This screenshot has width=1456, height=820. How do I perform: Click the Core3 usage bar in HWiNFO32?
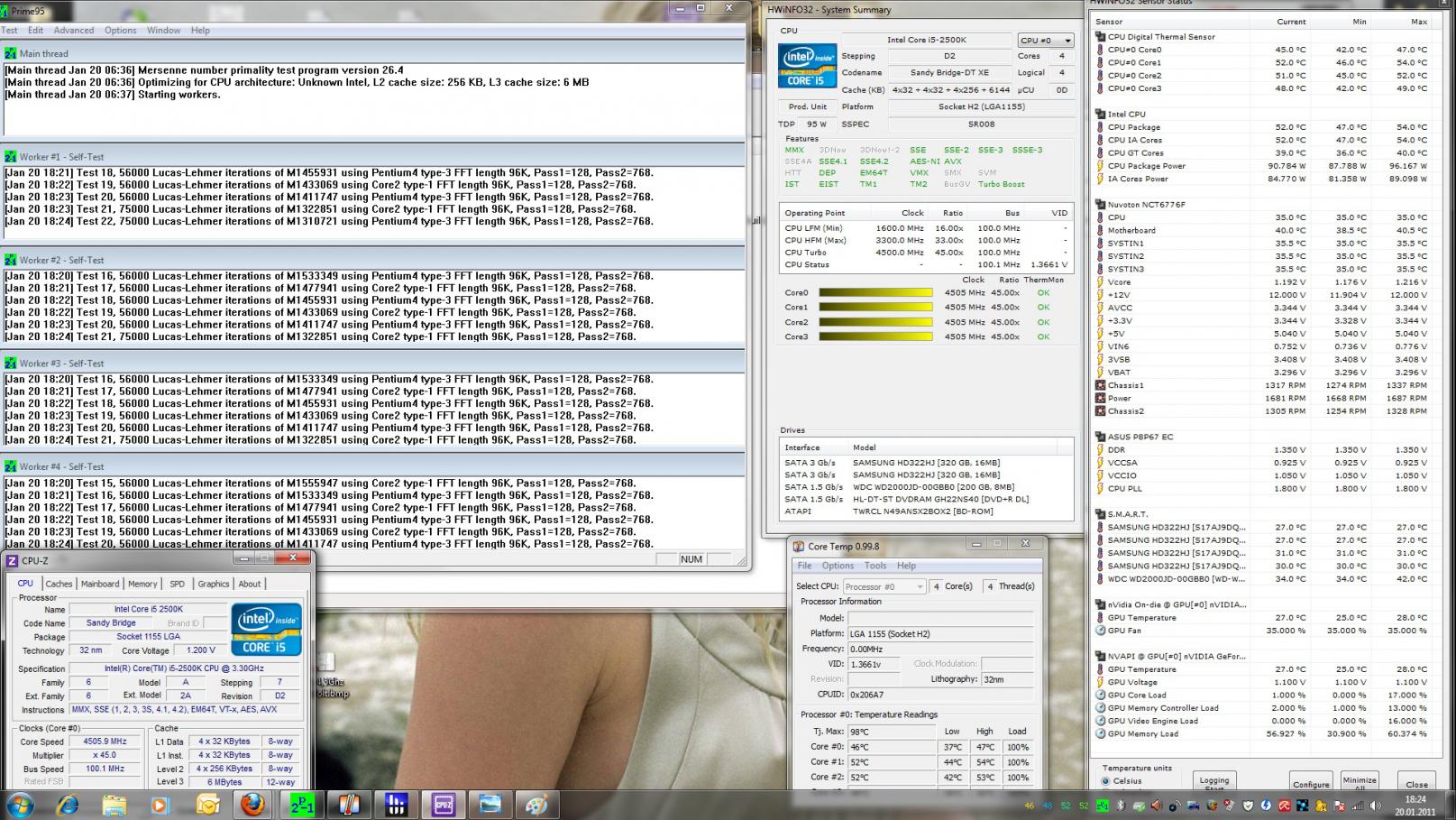pyautogui.click(x=875, y=336)
